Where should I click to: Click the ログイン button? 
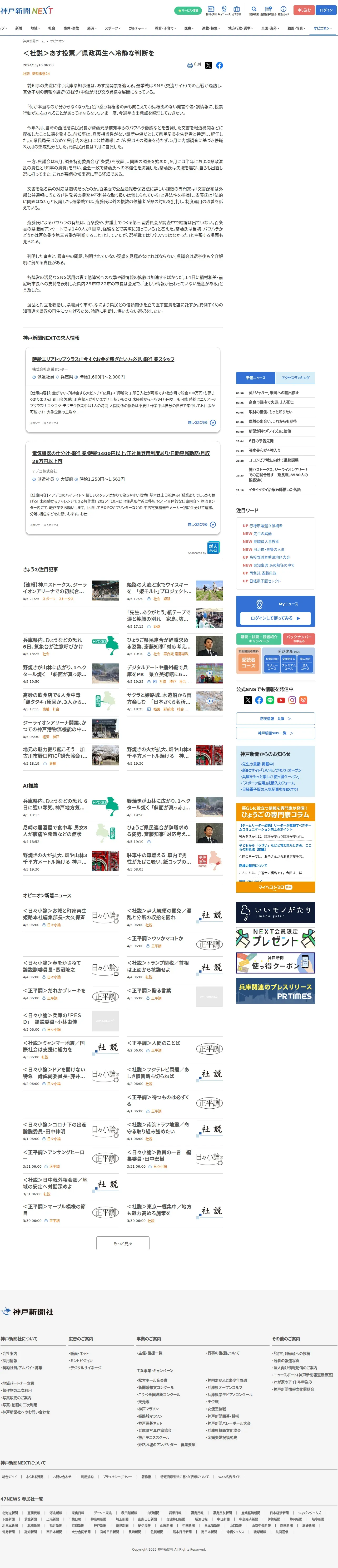pos(326,10)
